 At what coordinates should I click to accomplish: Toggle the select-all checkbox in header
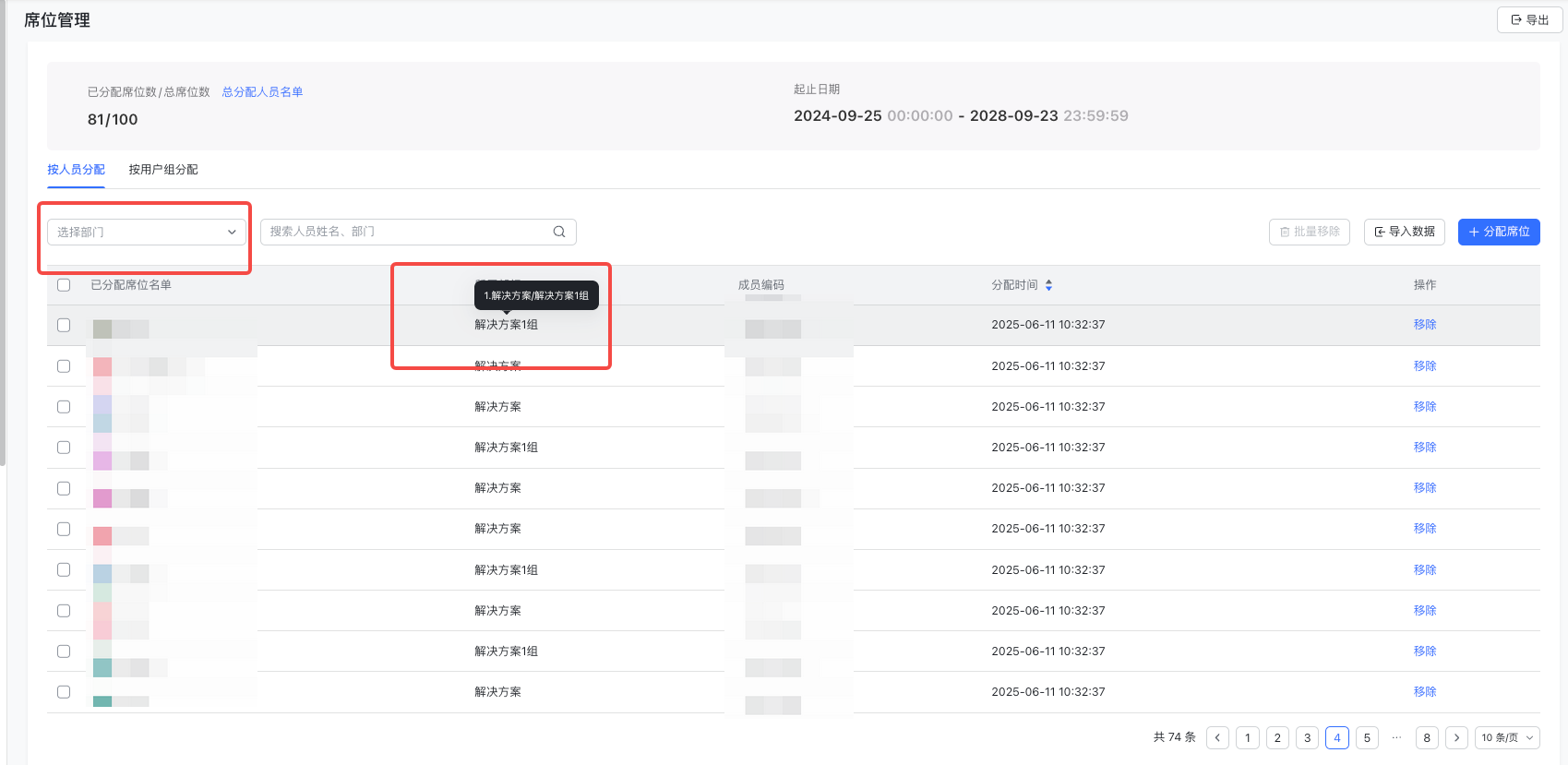(64, 285)
